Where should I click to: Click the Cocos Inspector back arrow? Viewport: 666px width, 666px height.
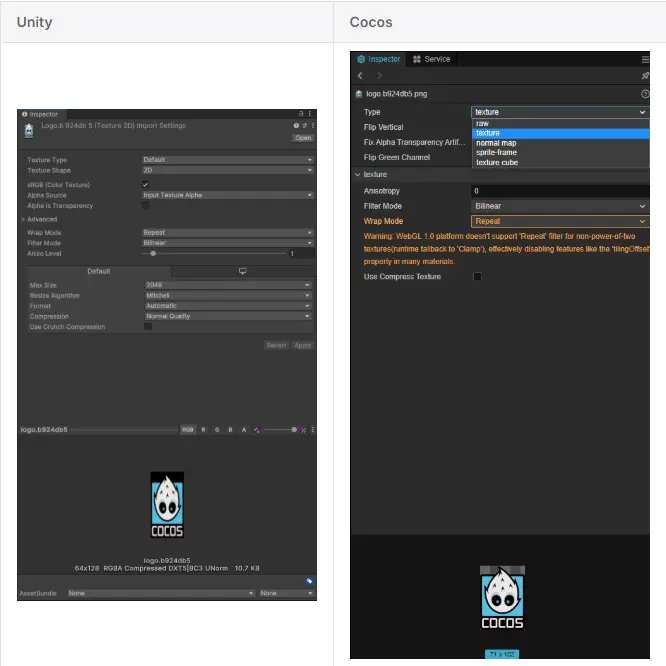coord(360,76)
